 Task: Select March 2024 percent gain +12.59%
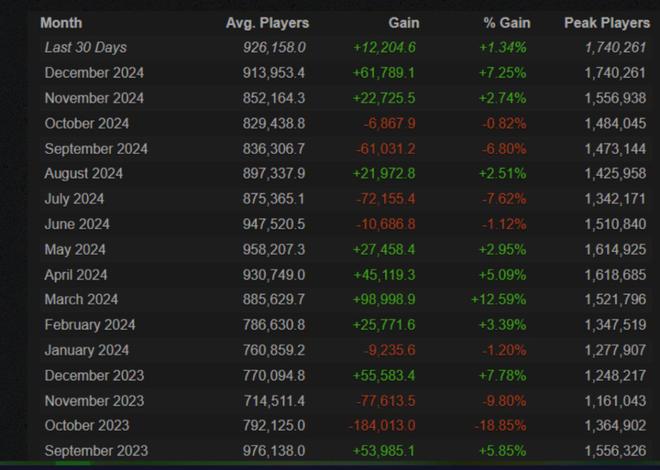point(498,299)
